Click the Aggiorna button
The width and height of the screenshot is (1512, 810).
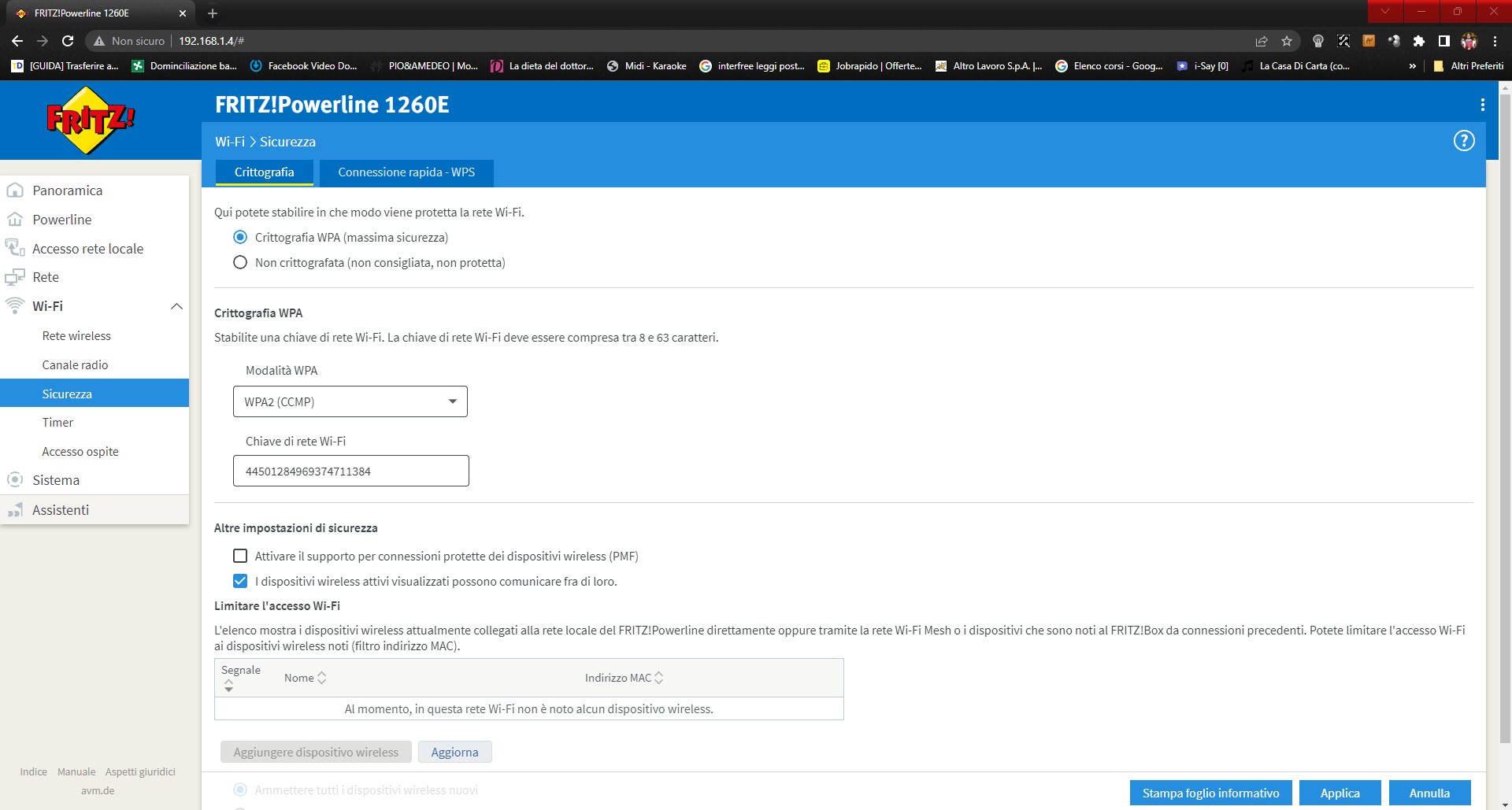pos(454,752)
